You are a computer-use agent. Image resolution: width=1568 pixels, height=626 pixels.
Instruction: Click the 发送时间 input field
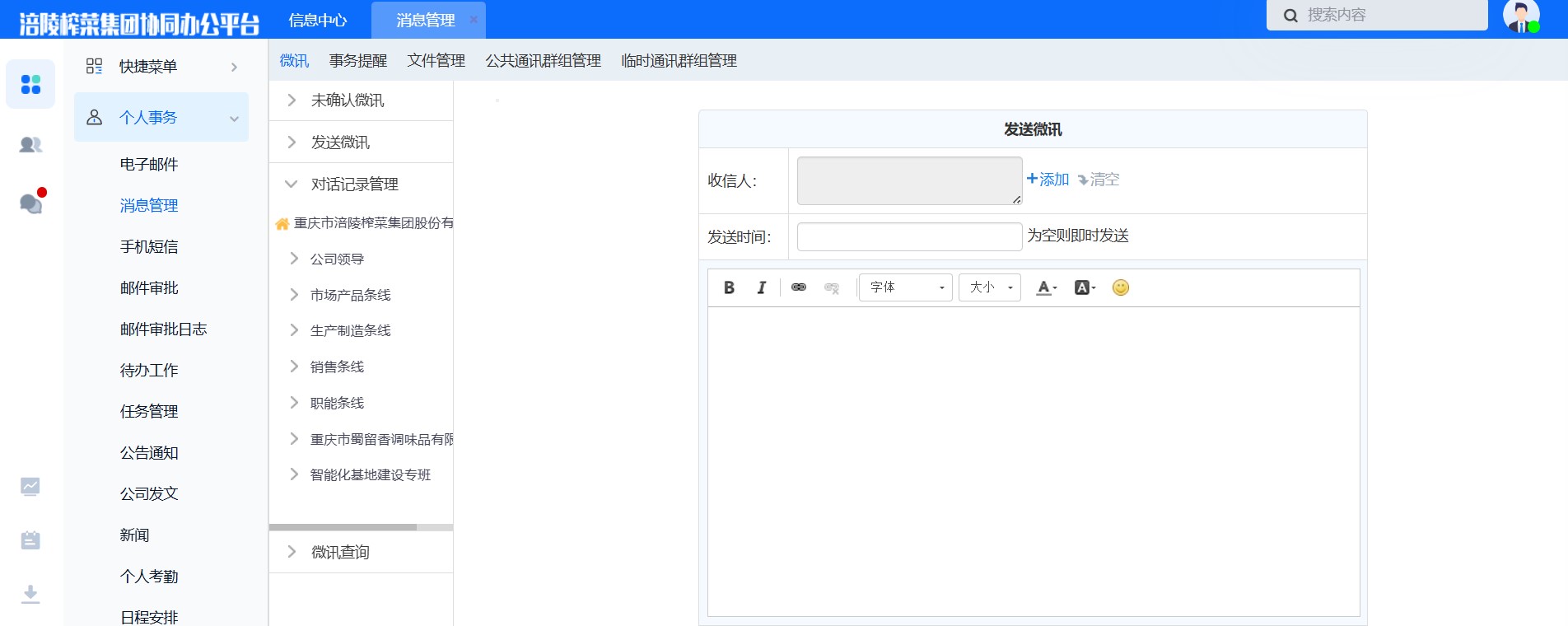tap(909, 236)
